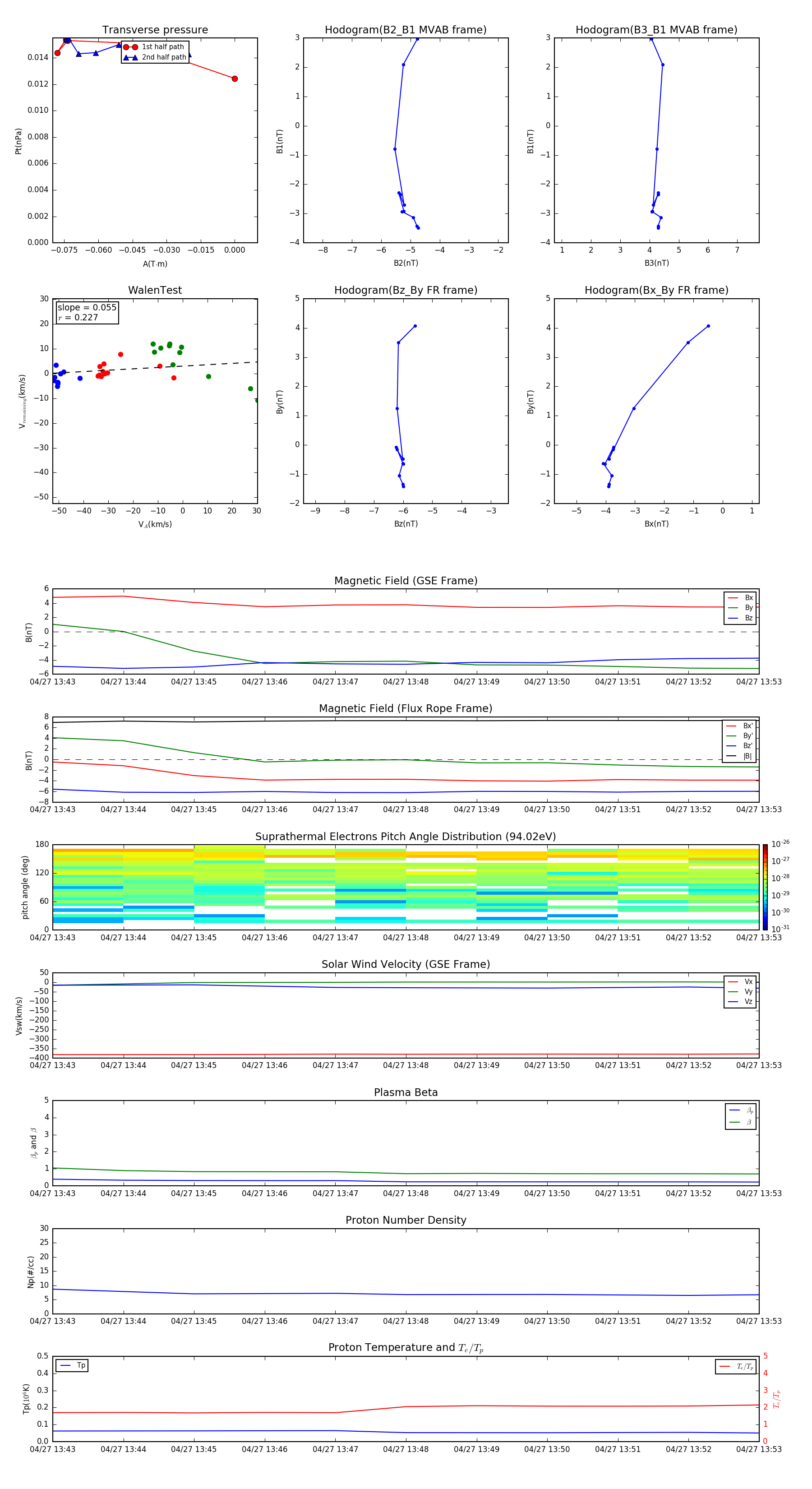Select the 'Plasma Beta' panel title
Image resolution: width=812 pixels, height=1489 pixels.
click(406, 1092)
